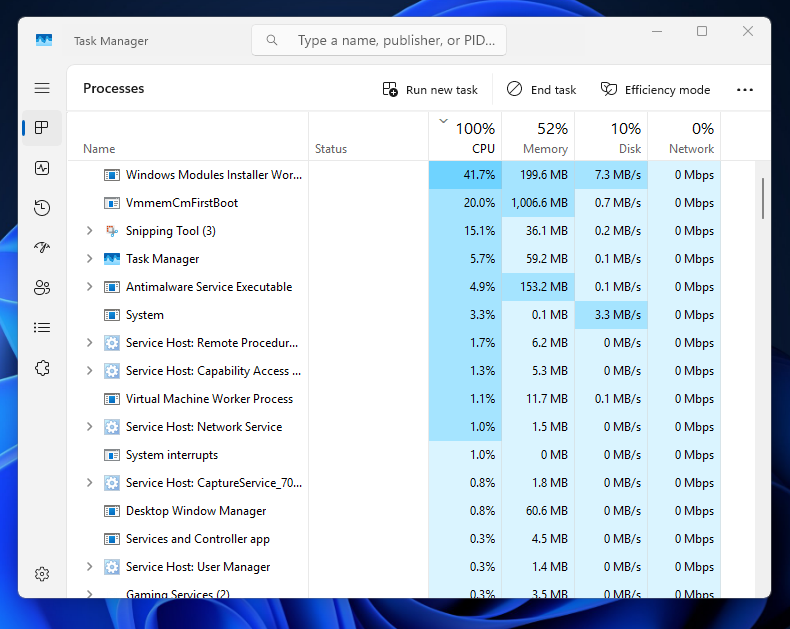Select the 15.1% CPU cell
790x629 pixels.
point(465,231)
